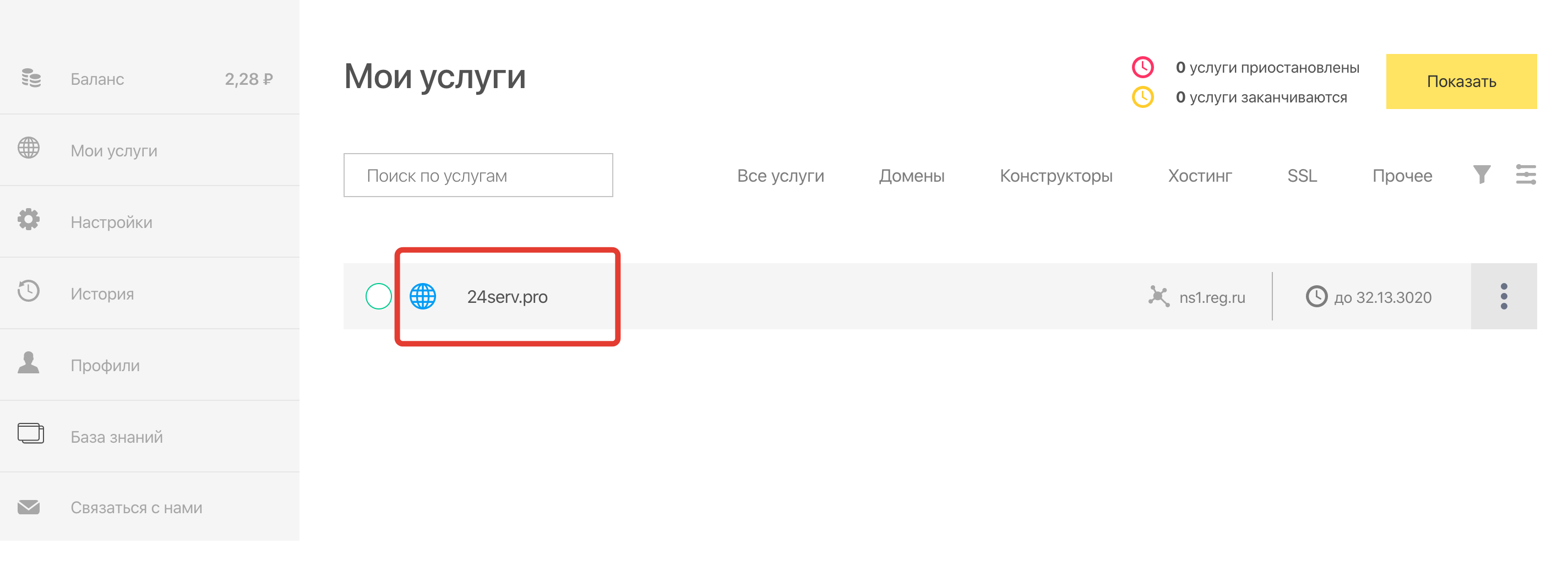Switch to the Хостинг tab

pos(1199,176)
